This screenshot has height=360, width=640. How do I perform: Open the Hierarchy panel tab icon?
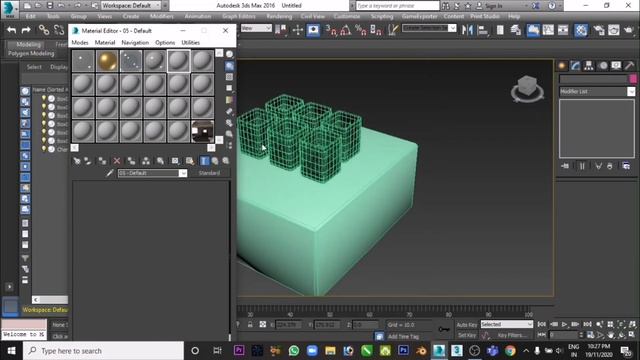(589, 66)
